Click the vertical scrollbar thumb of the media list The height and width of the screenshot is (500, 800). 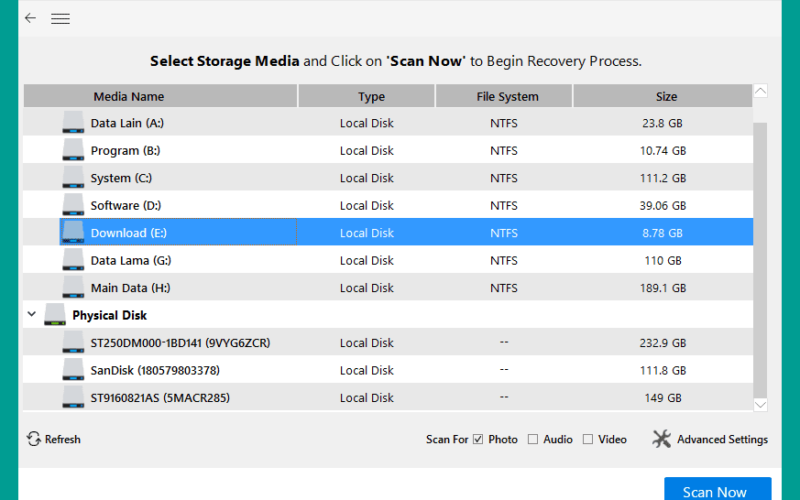(760, 260)
